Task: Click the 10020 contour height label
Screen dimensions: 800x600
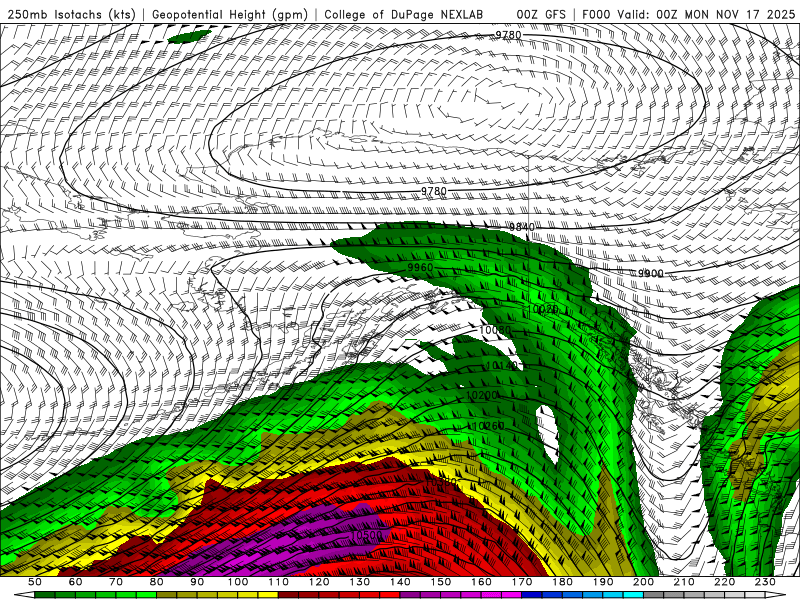Action: [542, 309]
